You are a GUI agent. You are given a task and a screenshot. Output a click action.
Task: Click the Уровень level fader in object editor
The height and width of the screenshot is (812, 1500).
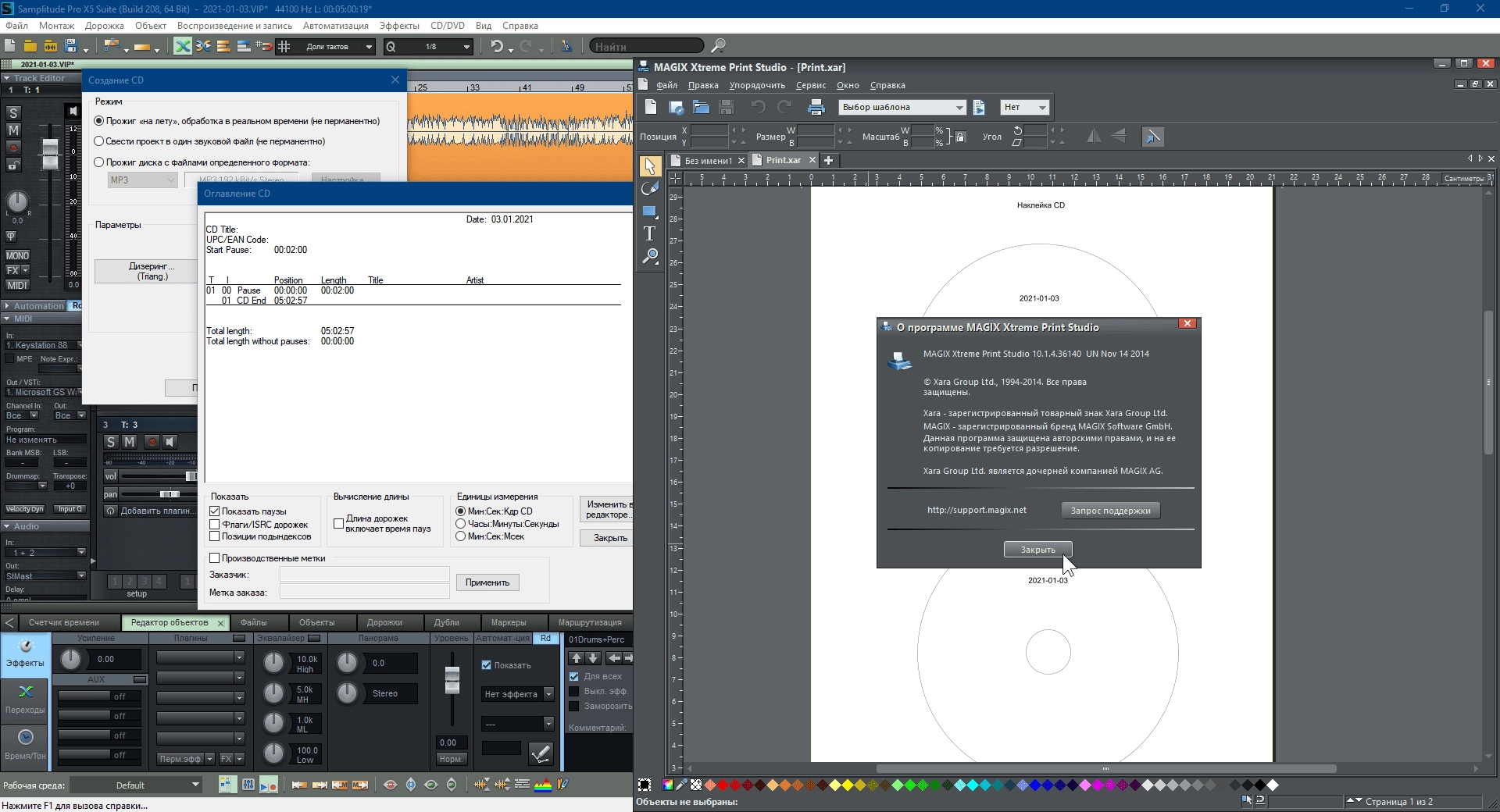(x=452, y=680)
